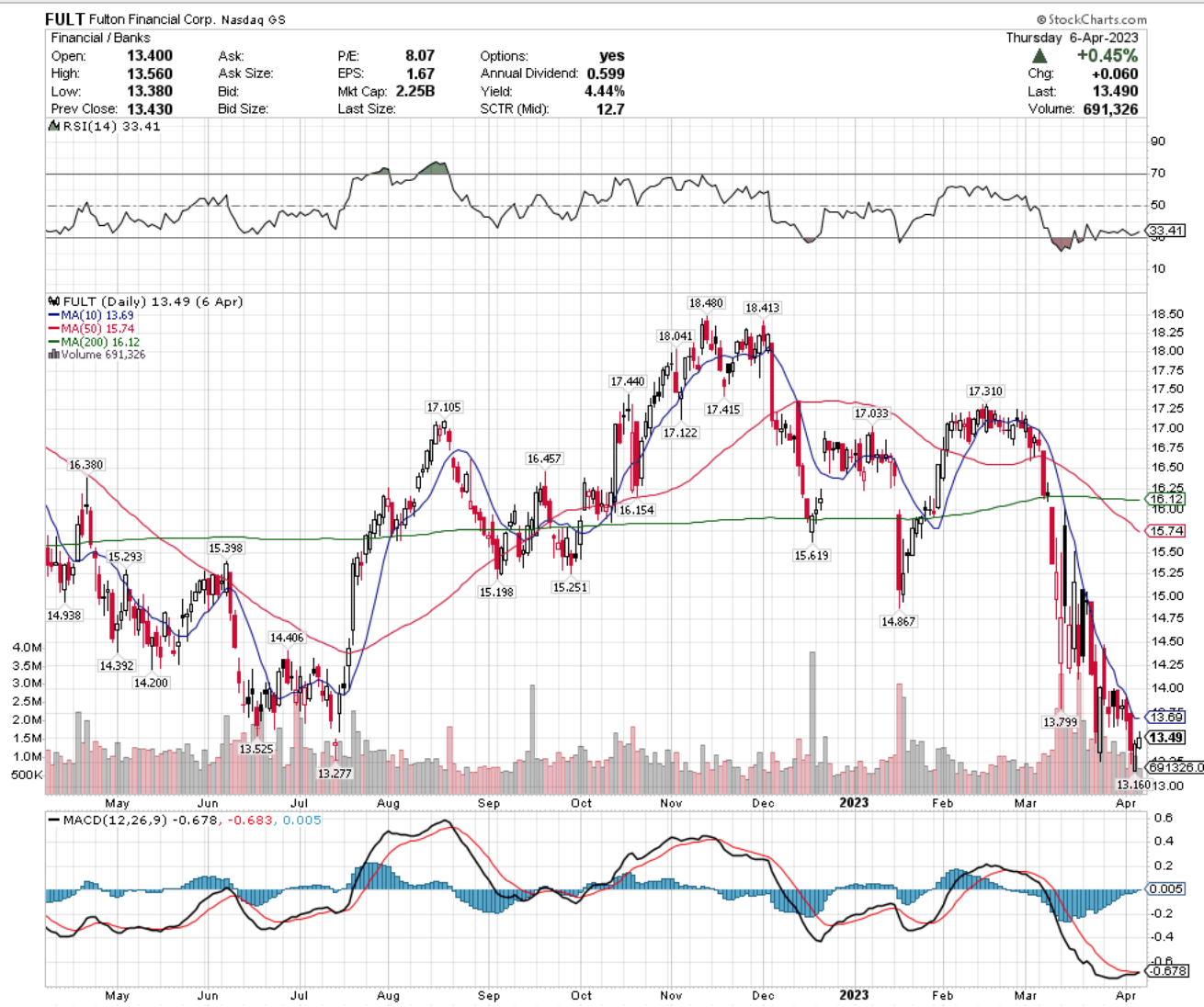Select the High value 13.560
Image resolution: width=1204 pixels, height=1007 pixels.
click(x=150, y=74)
